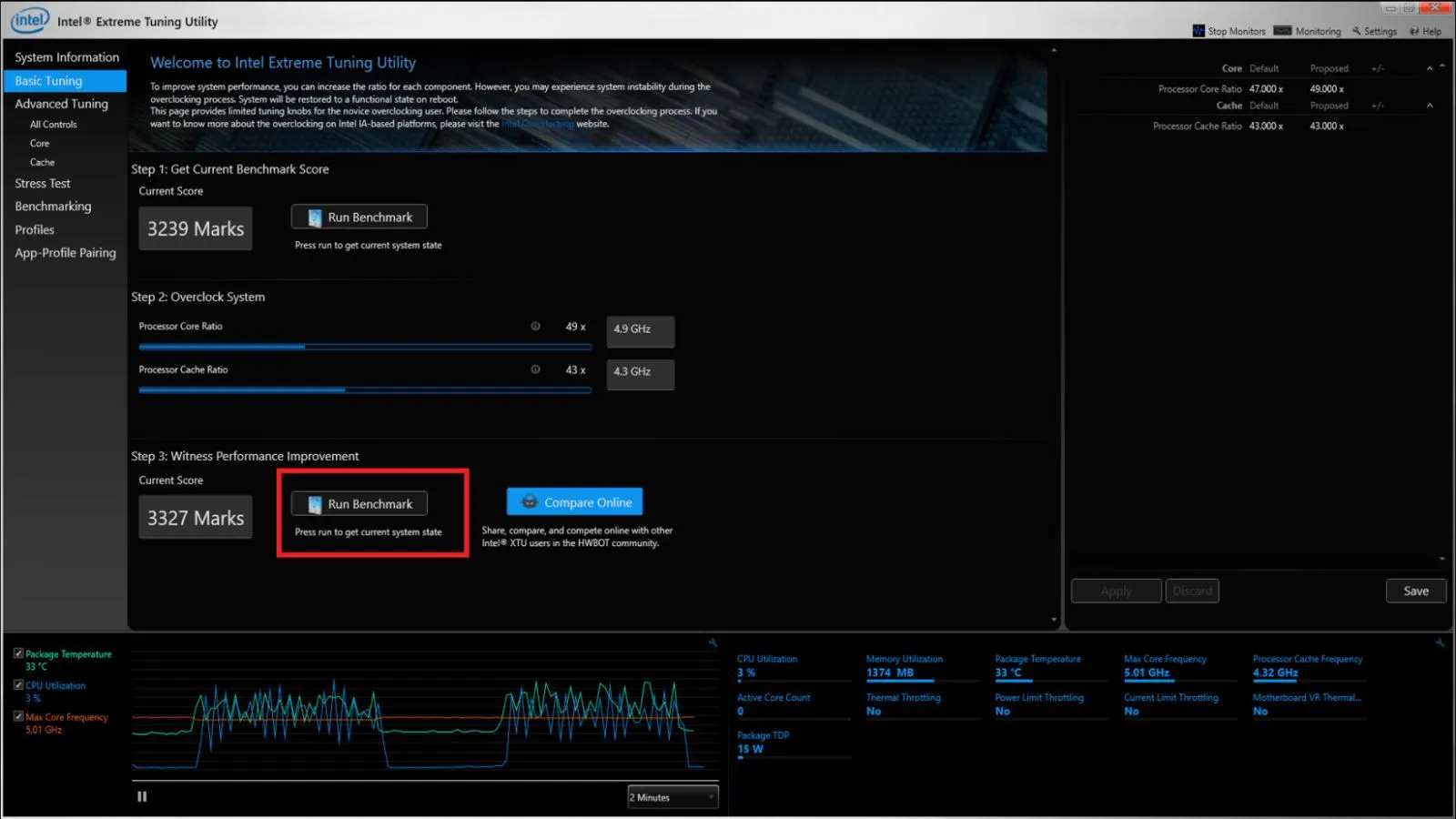Click the Memory Utilization 1374 MB tile

pyautogui.click(x=922, y=667)
